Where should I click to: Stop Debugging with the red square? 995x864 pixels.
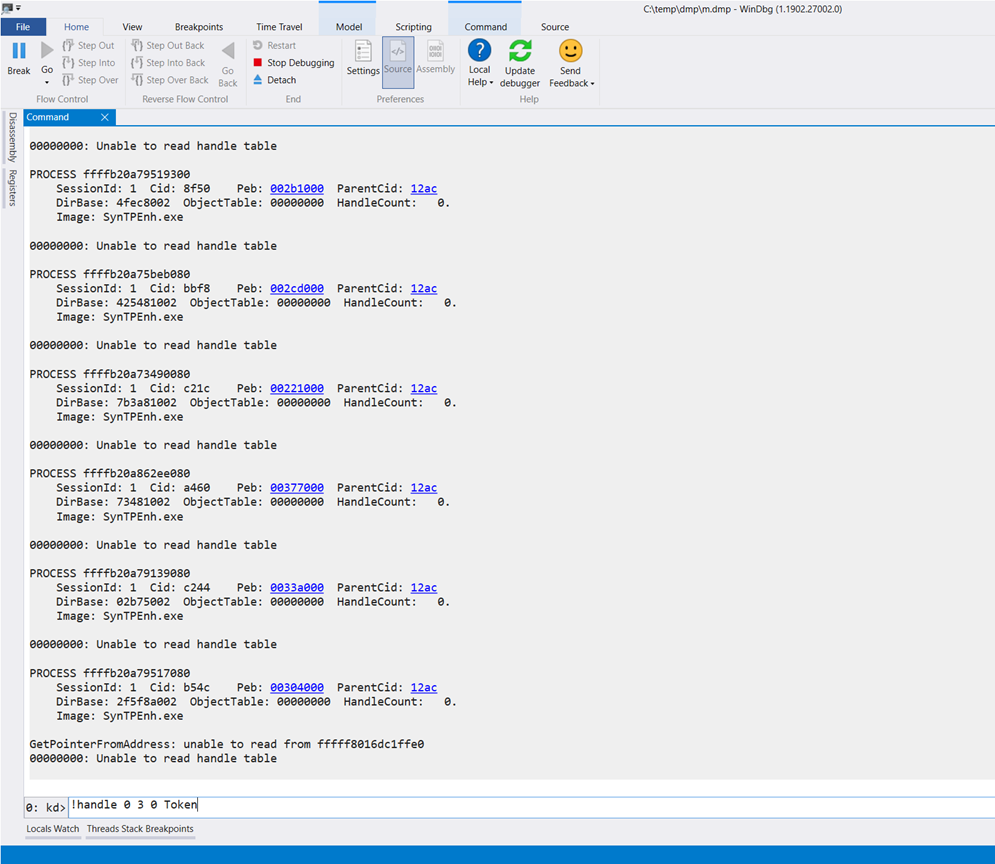click(293, 63)
